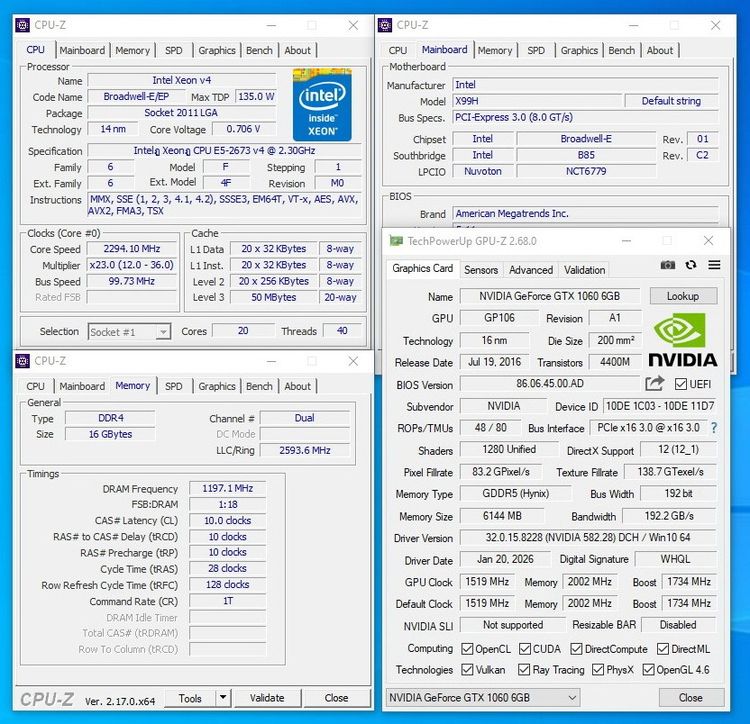Open the Tools dropdown arrow in CPU-Z
750x724 pixels.
coord(223,698)
